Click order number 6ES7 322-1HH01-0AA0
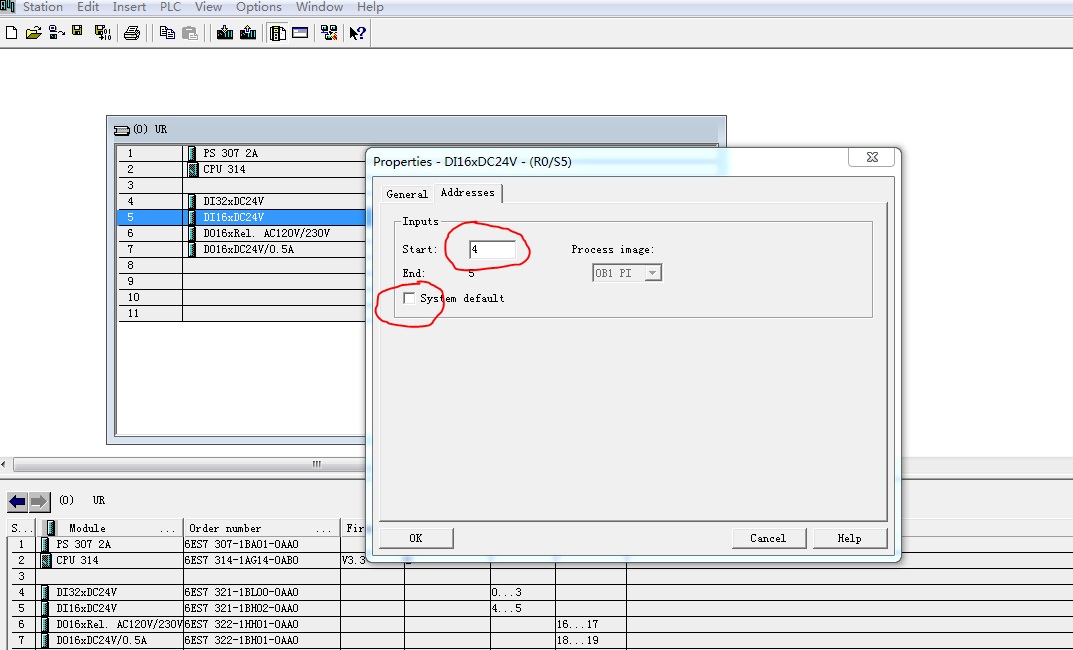Screen dimensions: 1073x650 [242, 625]
